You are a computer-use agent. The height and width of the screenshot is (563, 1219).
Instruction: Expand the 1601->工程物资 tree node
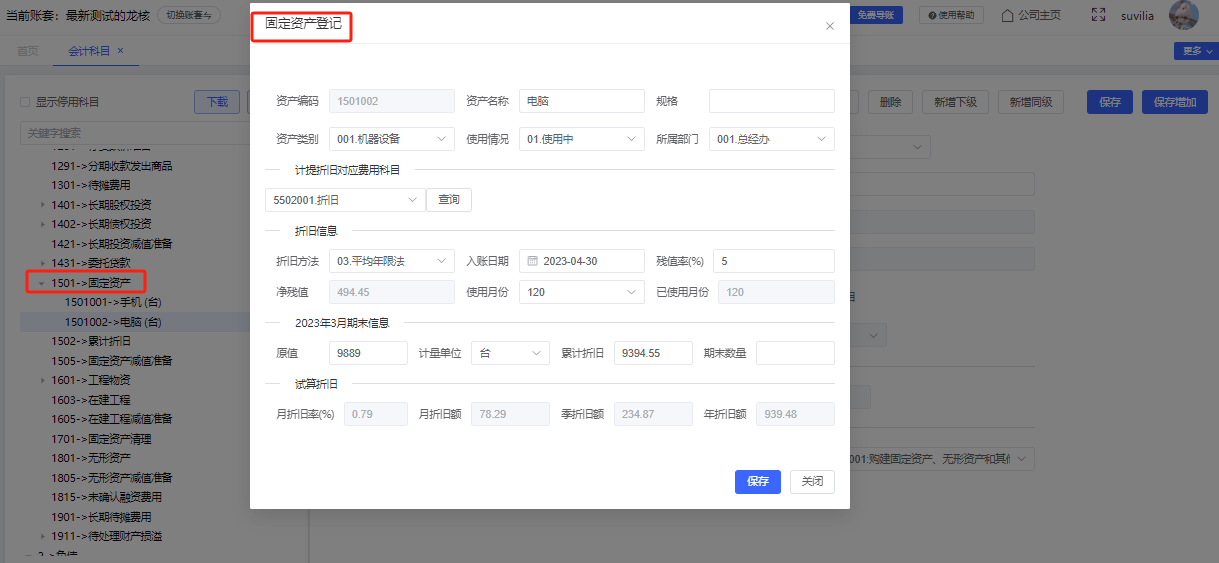click(42, 380)
